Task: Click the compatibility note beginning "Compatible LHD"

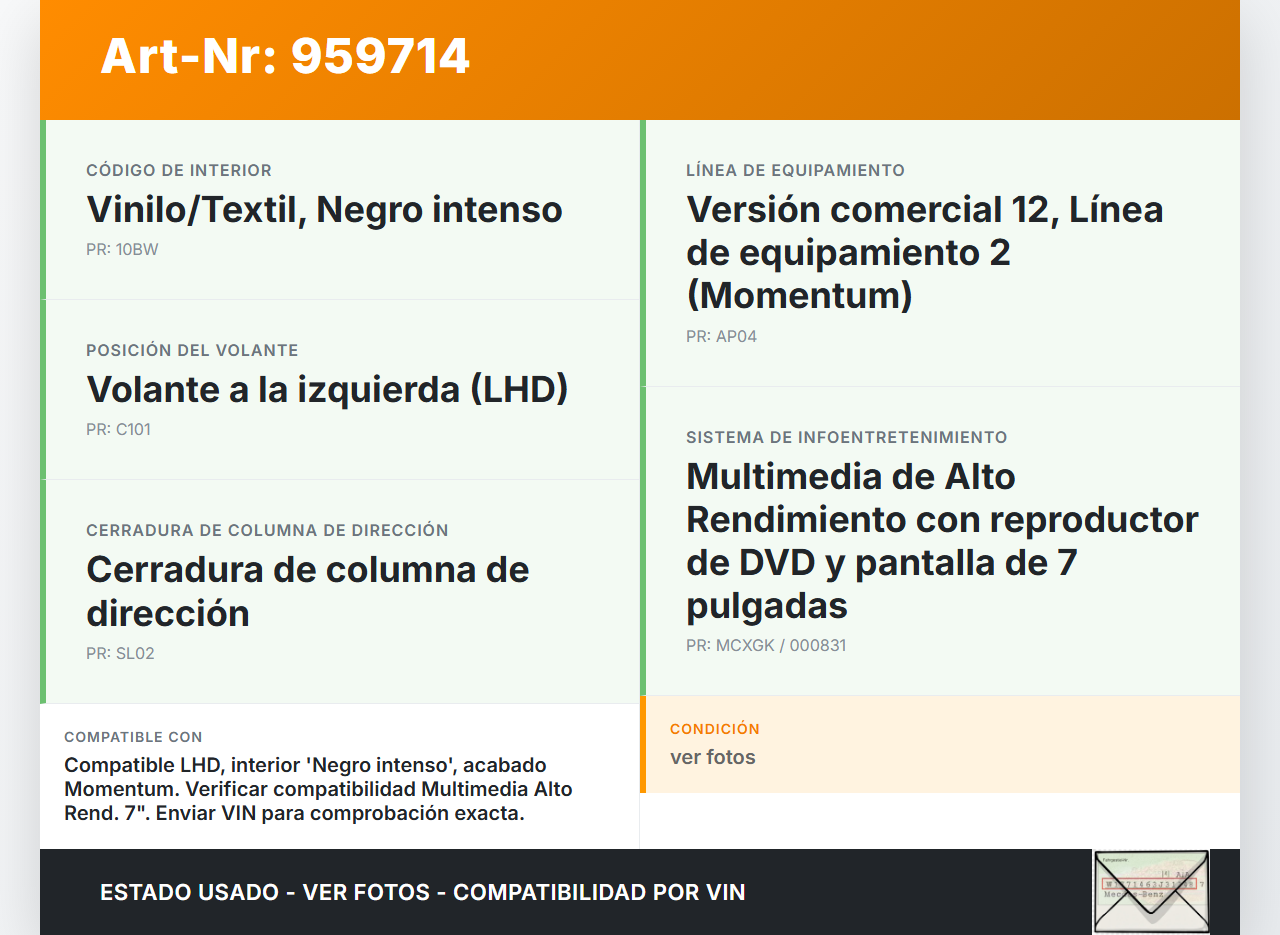Action: coord(318,789)
